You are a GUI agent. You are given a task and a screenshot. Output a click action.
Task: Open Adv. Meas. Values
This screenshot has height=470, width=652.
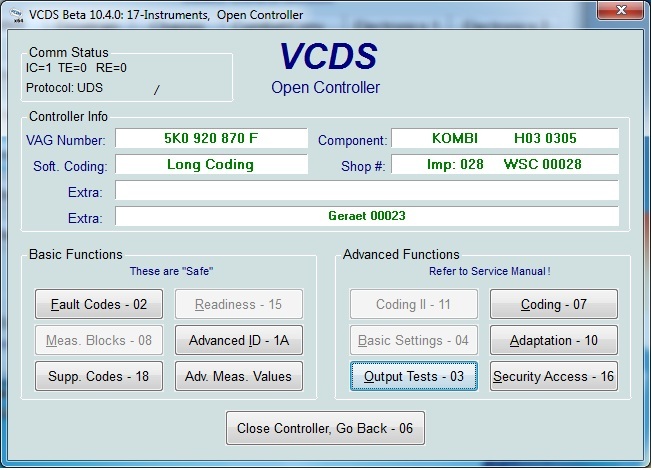point(239,376)
